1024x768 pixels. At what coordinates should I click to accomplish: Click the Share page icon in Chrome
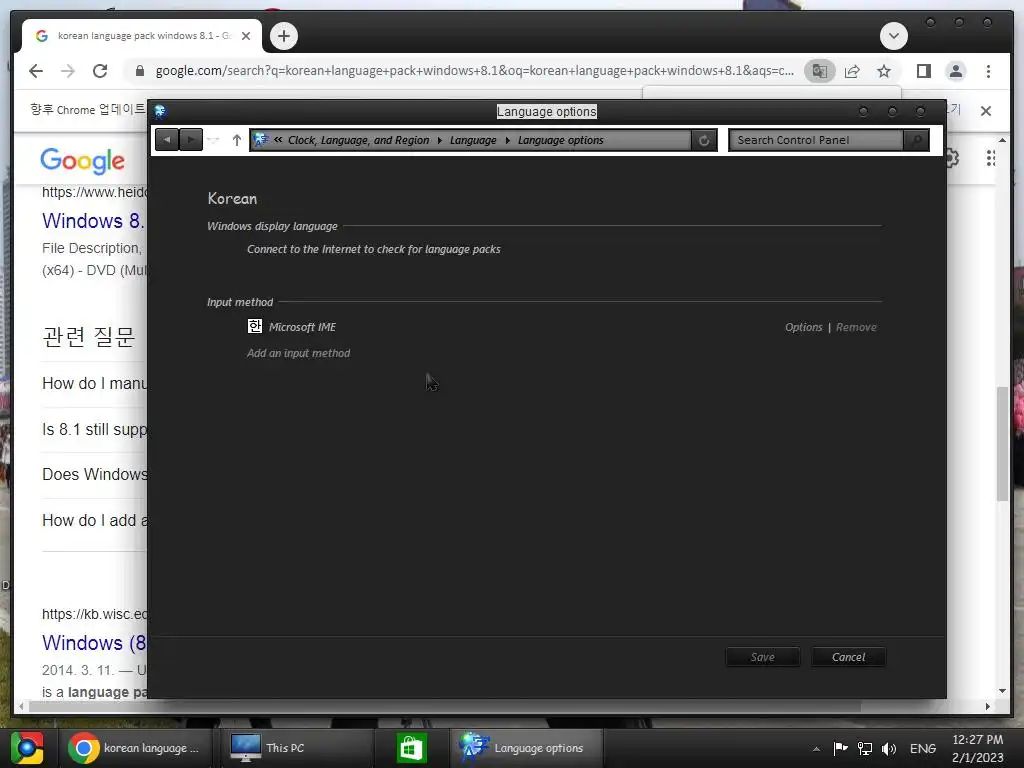click(x=852, y=71)
